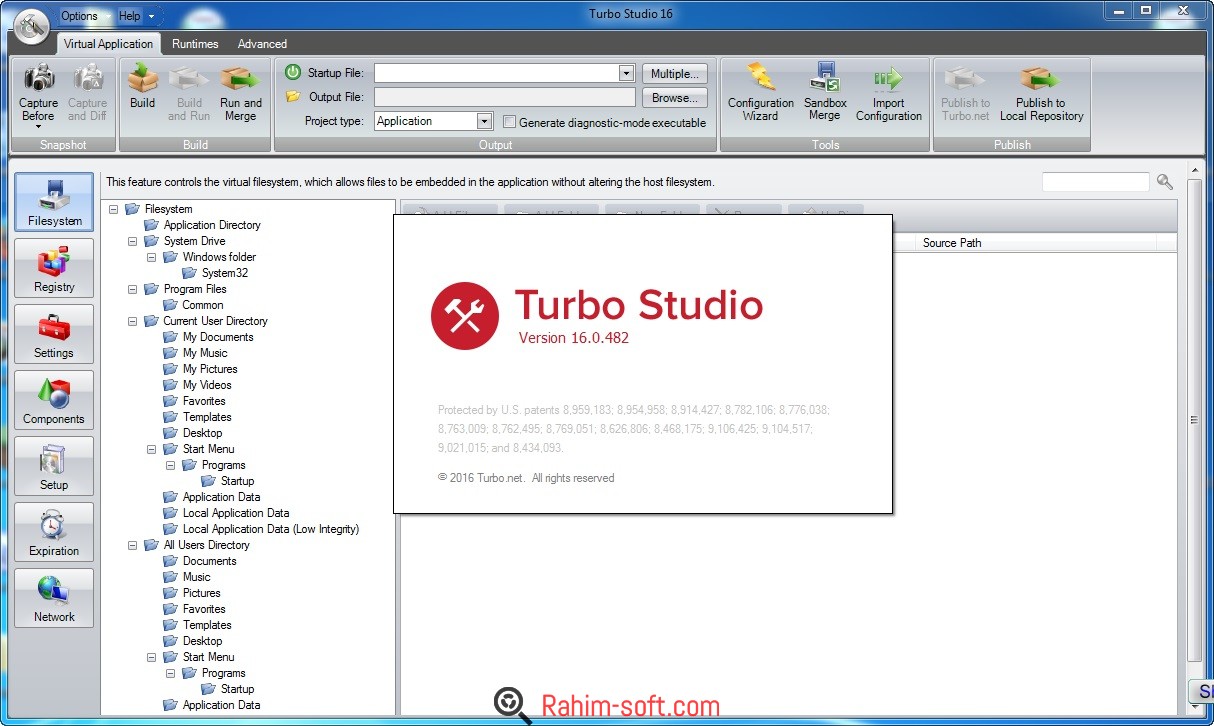Viewport: 1214px width, 726px height.
Task: Click Publish to Turbo.net icon
Action: point(965,77)
